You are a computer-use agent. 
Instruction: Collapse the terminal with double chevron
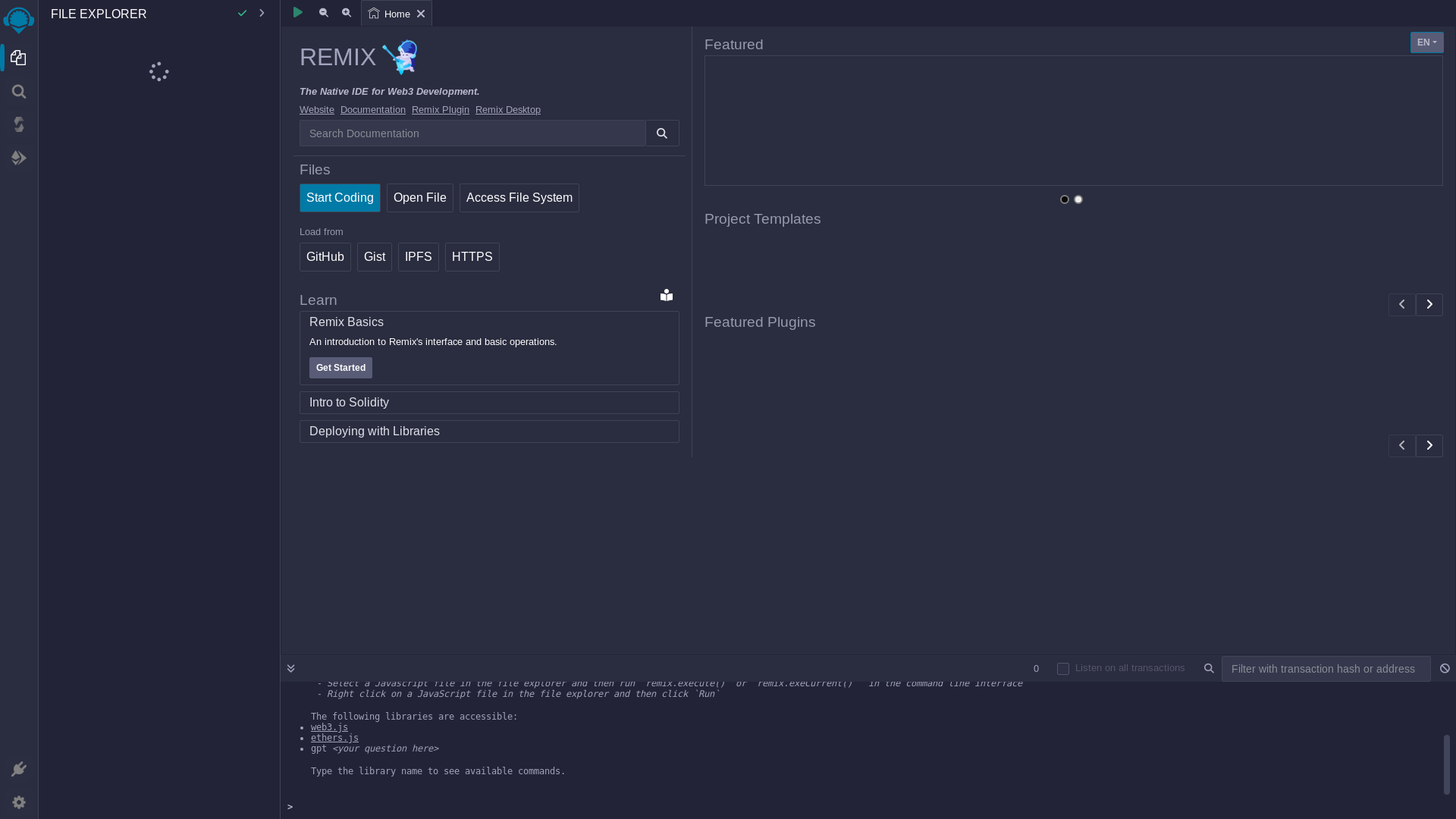tap(290, 668)
